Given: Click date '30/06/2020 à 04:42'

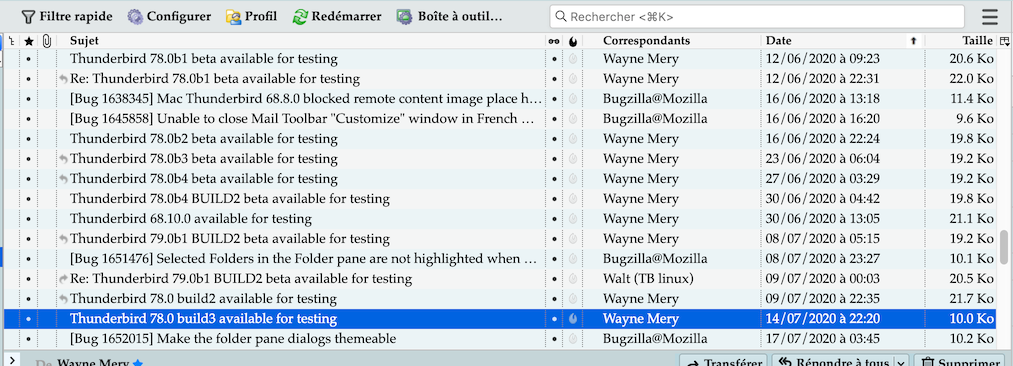Looking at the screenshot, I should pos(822,199).
